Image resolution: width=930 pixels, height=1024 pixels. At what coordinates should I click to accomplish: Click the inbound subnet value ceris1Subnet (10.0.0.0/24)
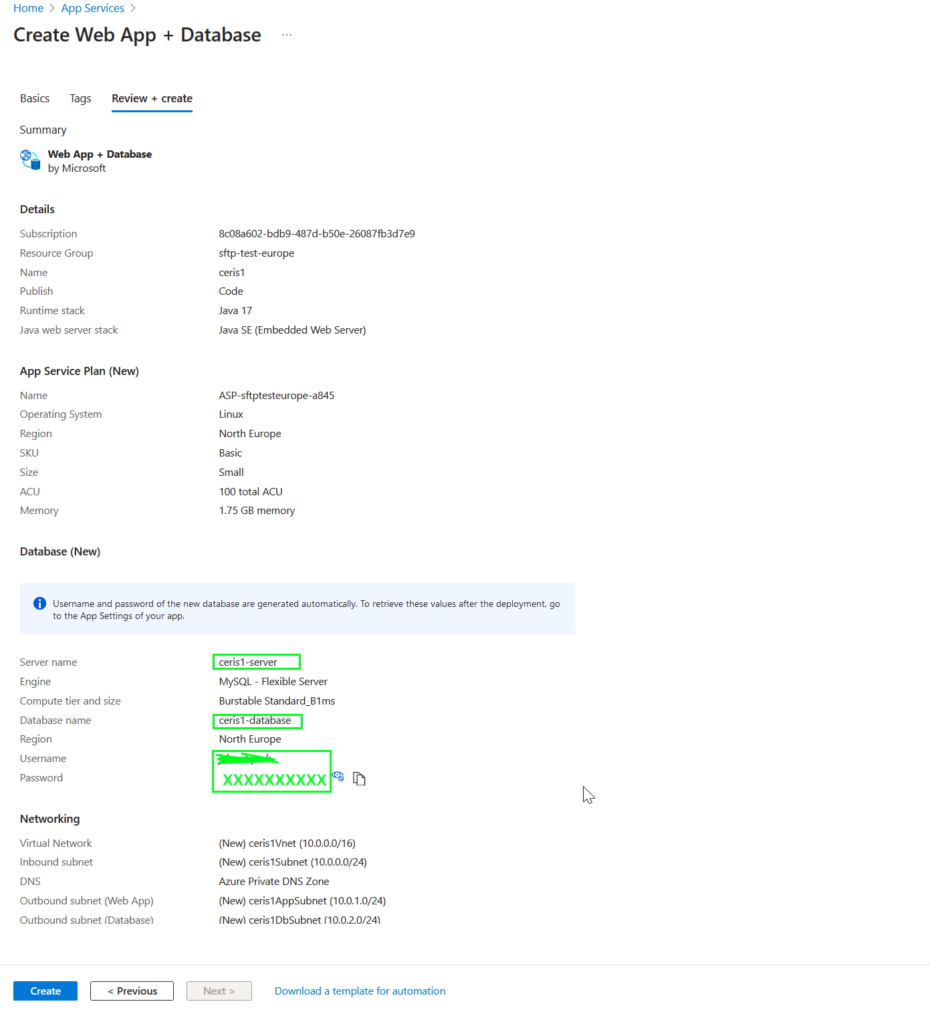(x=293, y=863)
